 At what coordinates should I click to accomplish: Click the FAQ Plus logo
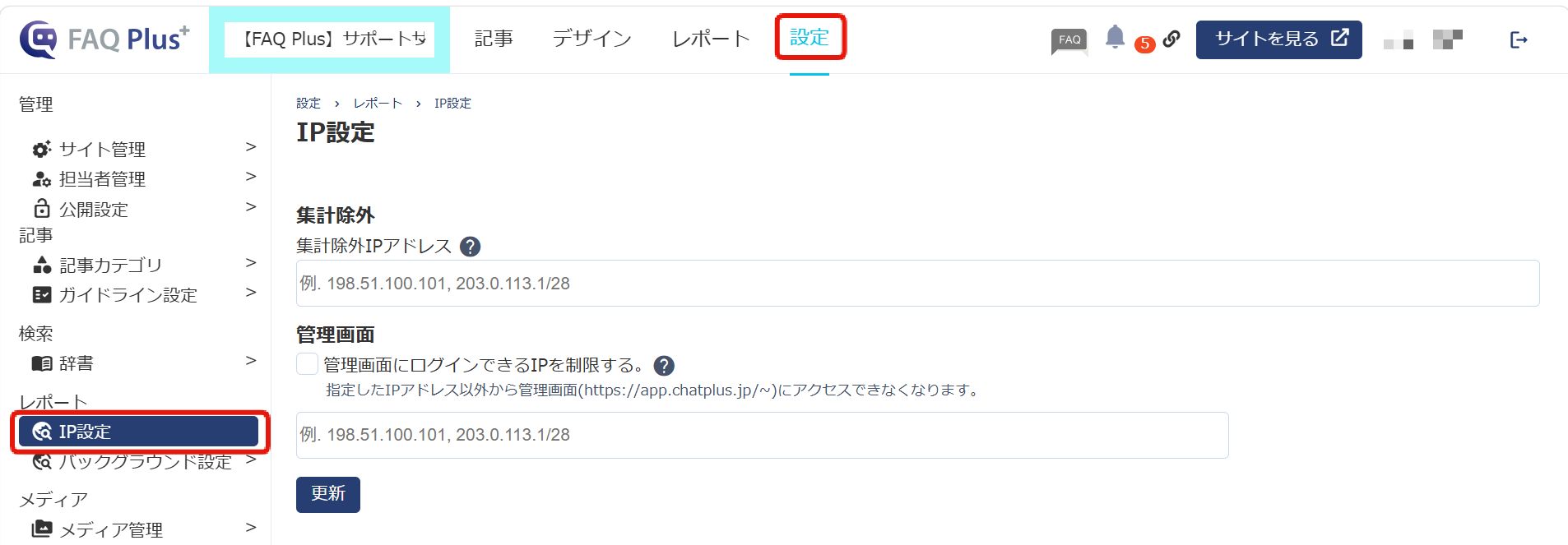coord(104,39)
